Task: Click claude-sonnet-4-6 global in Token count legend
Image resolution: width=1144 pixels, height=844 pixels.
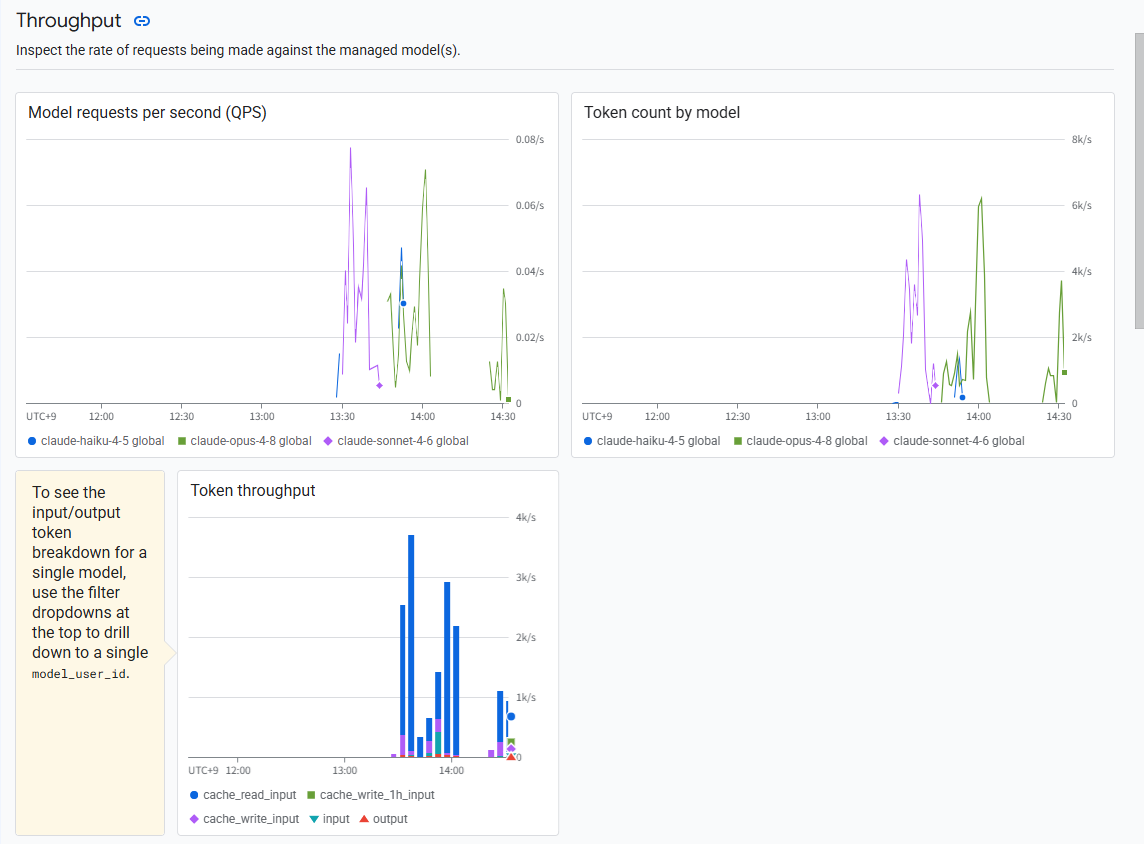Action: pyautogui.click(x=952, y=441)
